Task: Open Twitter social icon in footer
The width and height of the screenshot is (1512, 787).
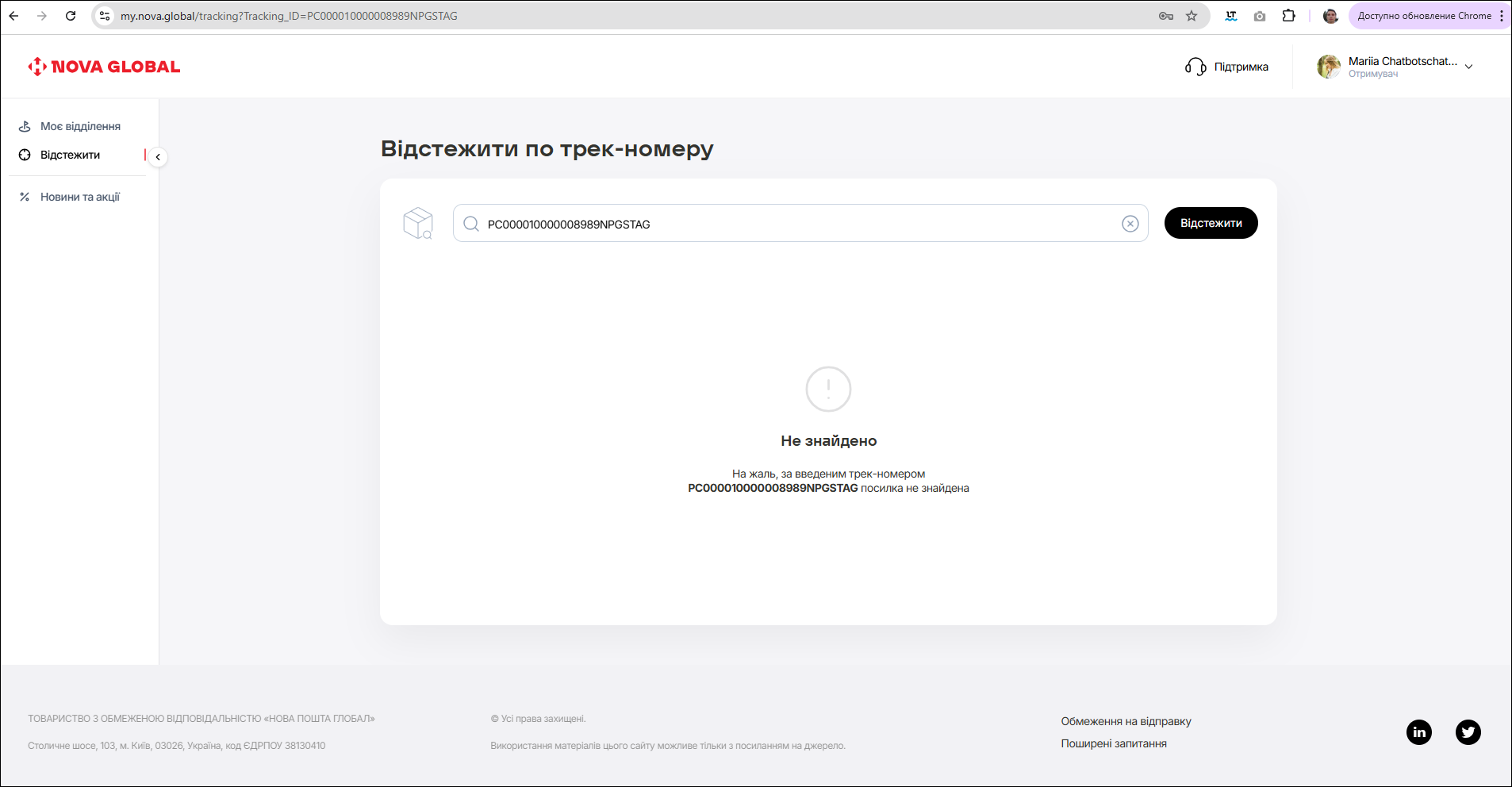Action: click(x=1468, y=731)
